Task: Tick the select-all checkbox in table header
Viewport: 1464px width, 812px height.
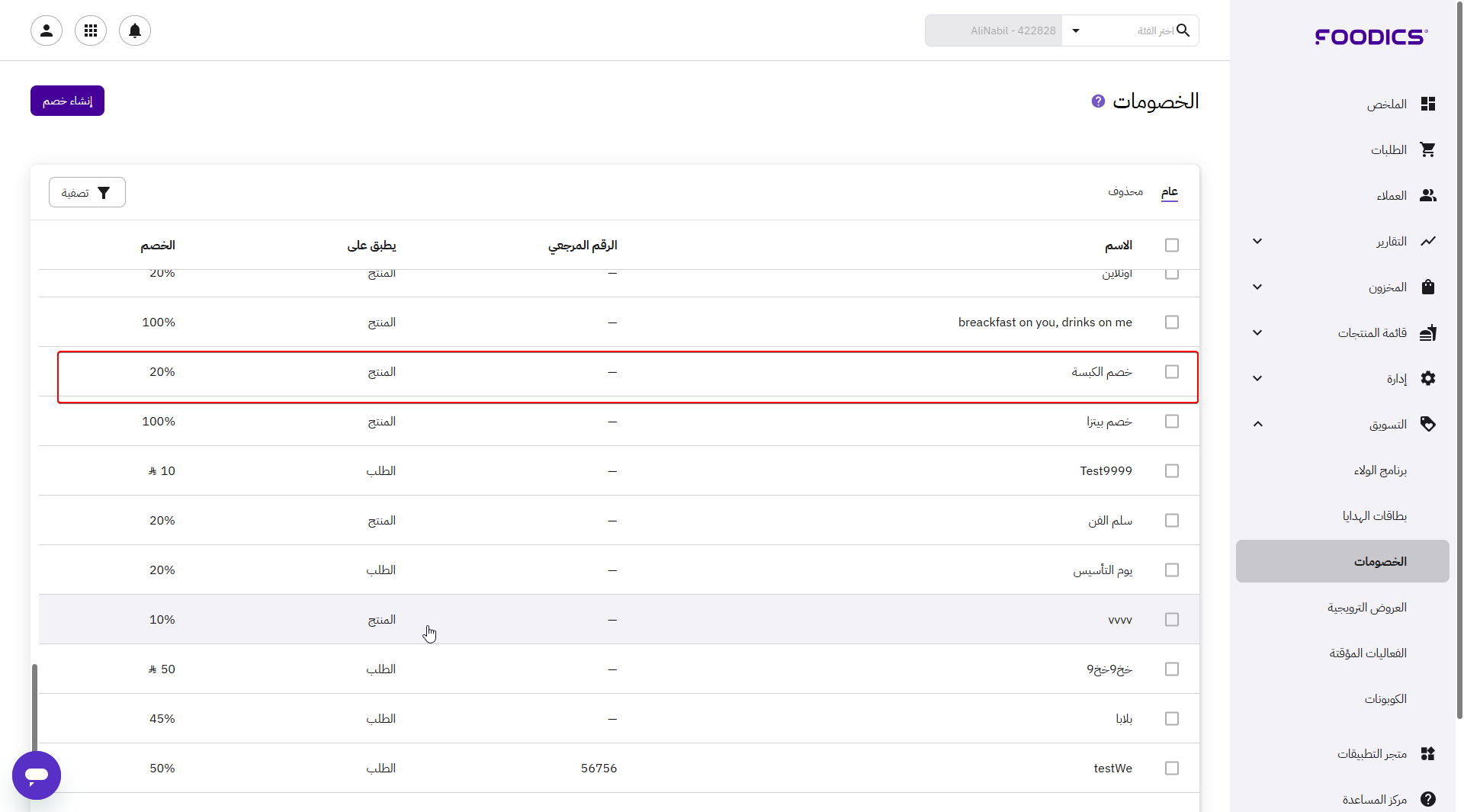Action: (x=1172, y=245)
